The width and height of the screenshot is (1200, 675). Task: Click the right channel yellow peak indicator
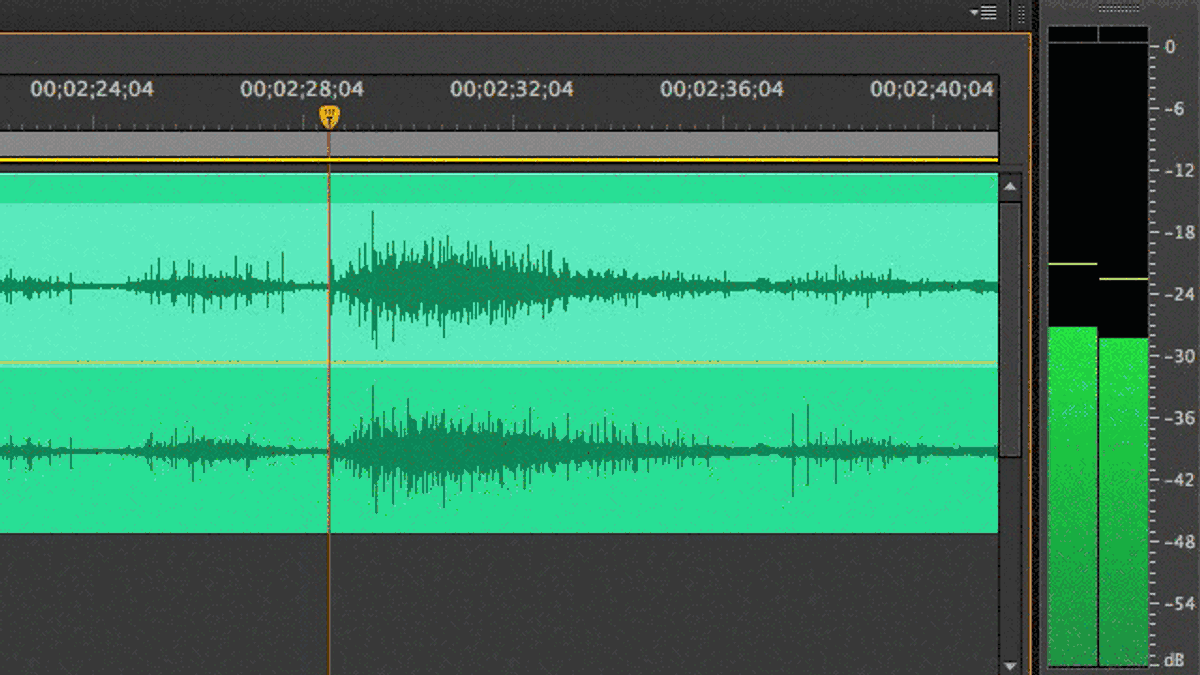(1123, 279)
